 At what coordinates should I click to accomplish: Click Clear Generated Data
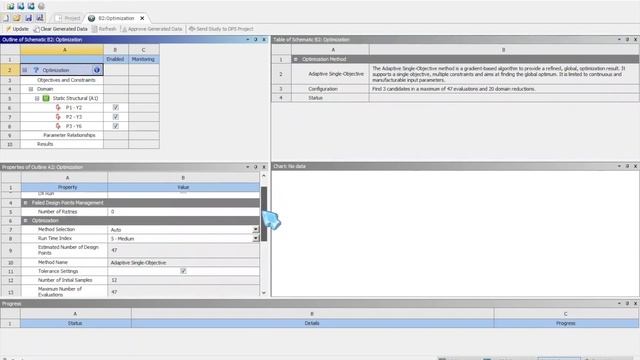60,29
